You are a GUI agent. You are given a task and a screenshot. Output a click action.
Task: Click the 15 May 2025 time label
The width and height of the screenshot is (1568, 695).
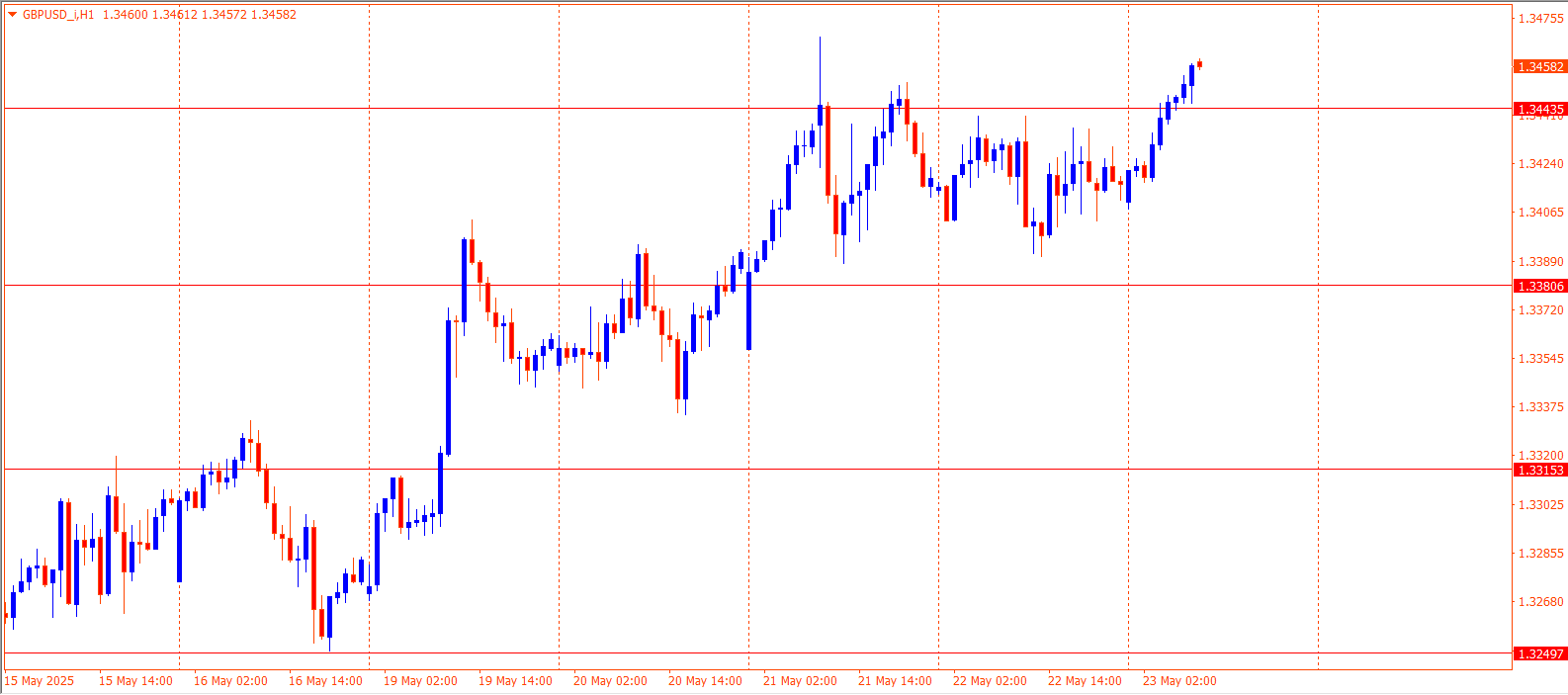click(x=40, y=680)
